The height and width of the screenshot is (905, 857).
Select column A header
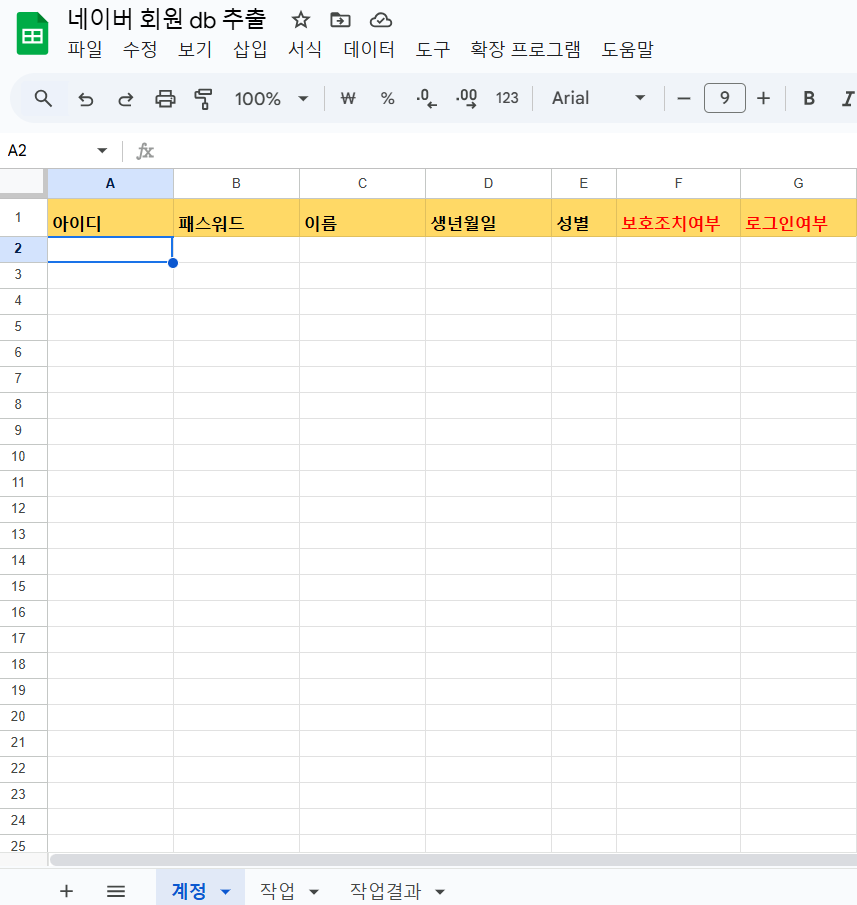click(x=110, y=184)
